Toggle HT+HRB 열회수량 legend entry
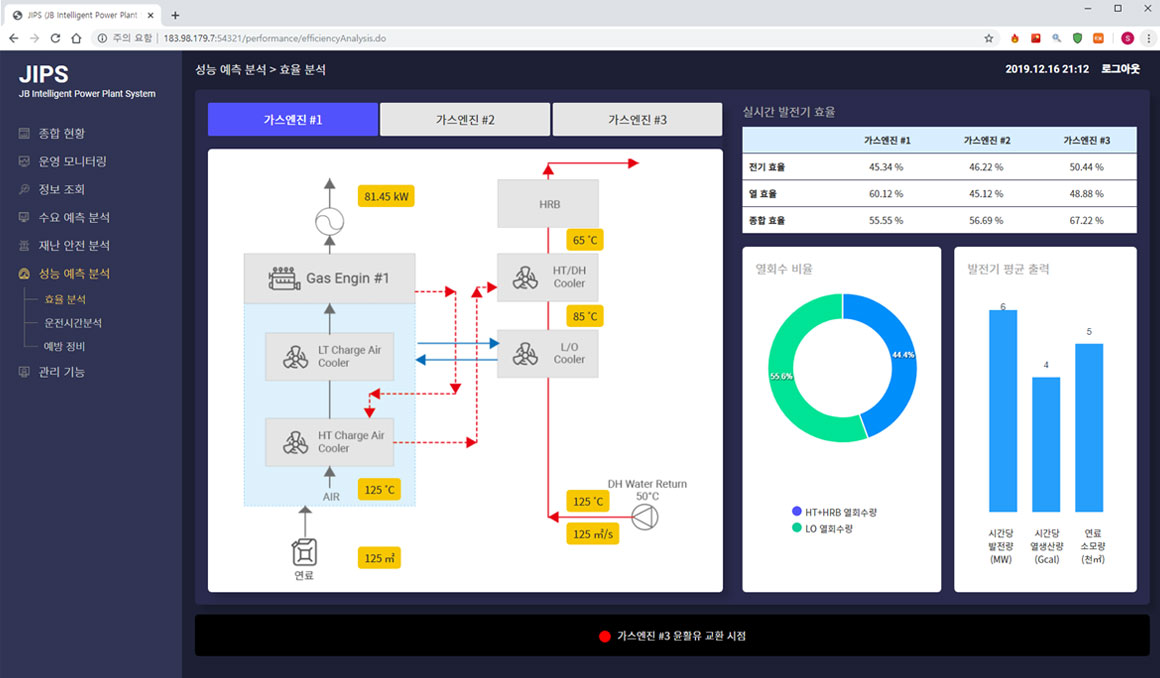 tap(834, 512)
